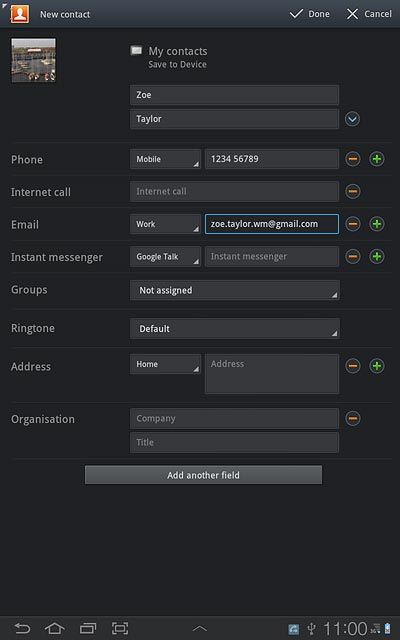This screenshot has width=400, height=640.
Task: Open the Groups Not assigned dropdown
Action: pos(235,290)
